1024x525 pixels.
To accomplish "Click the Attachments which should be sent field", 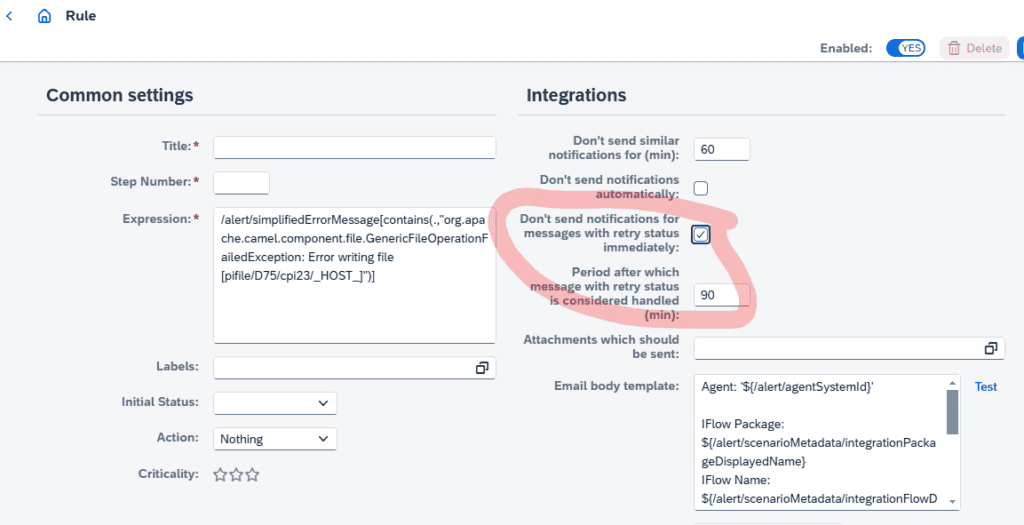I will coord(849,348).
